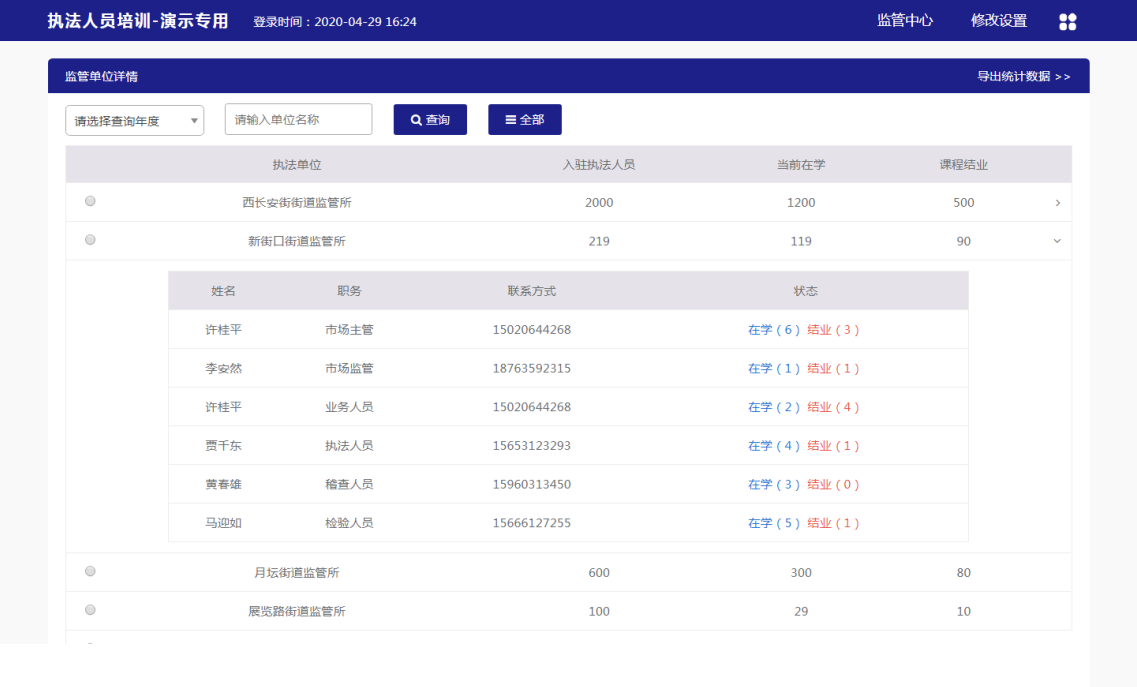Focus the 请输入单位名称 input field
Screen dimensions: 1137x687
click(298, 119)
